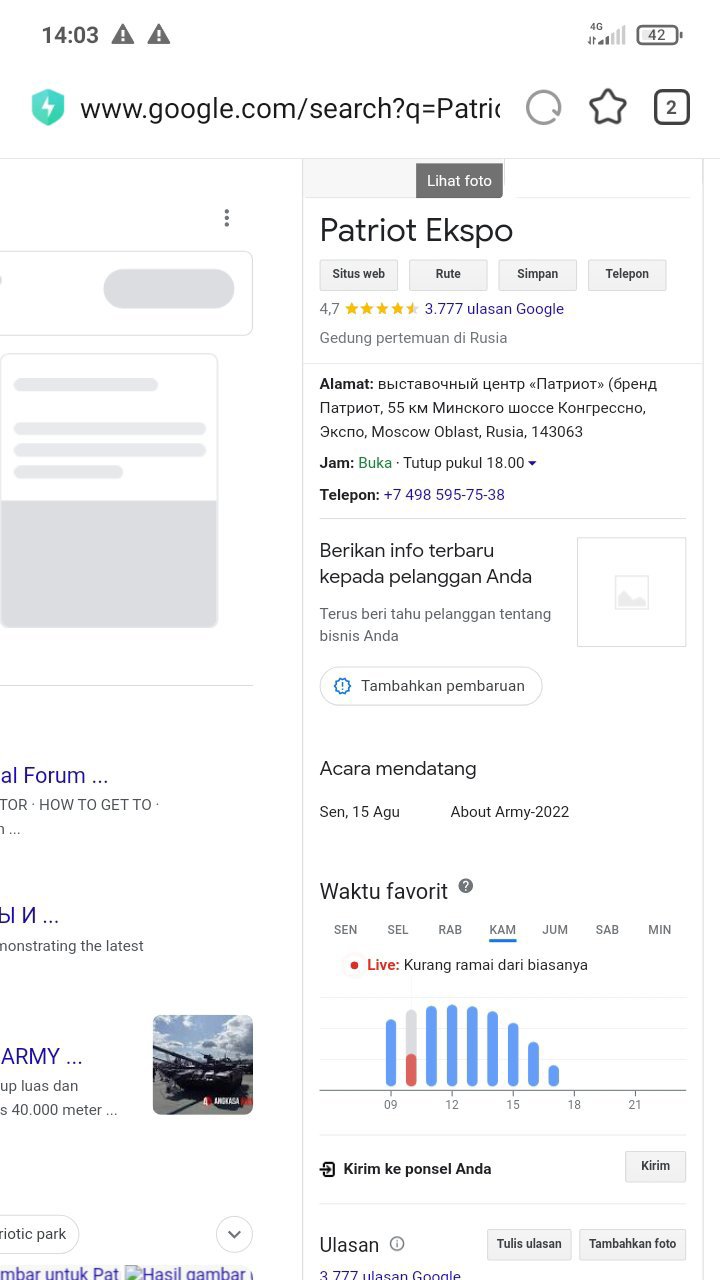
Task: Switch to the JUM day tab
Action: (555, 930)
